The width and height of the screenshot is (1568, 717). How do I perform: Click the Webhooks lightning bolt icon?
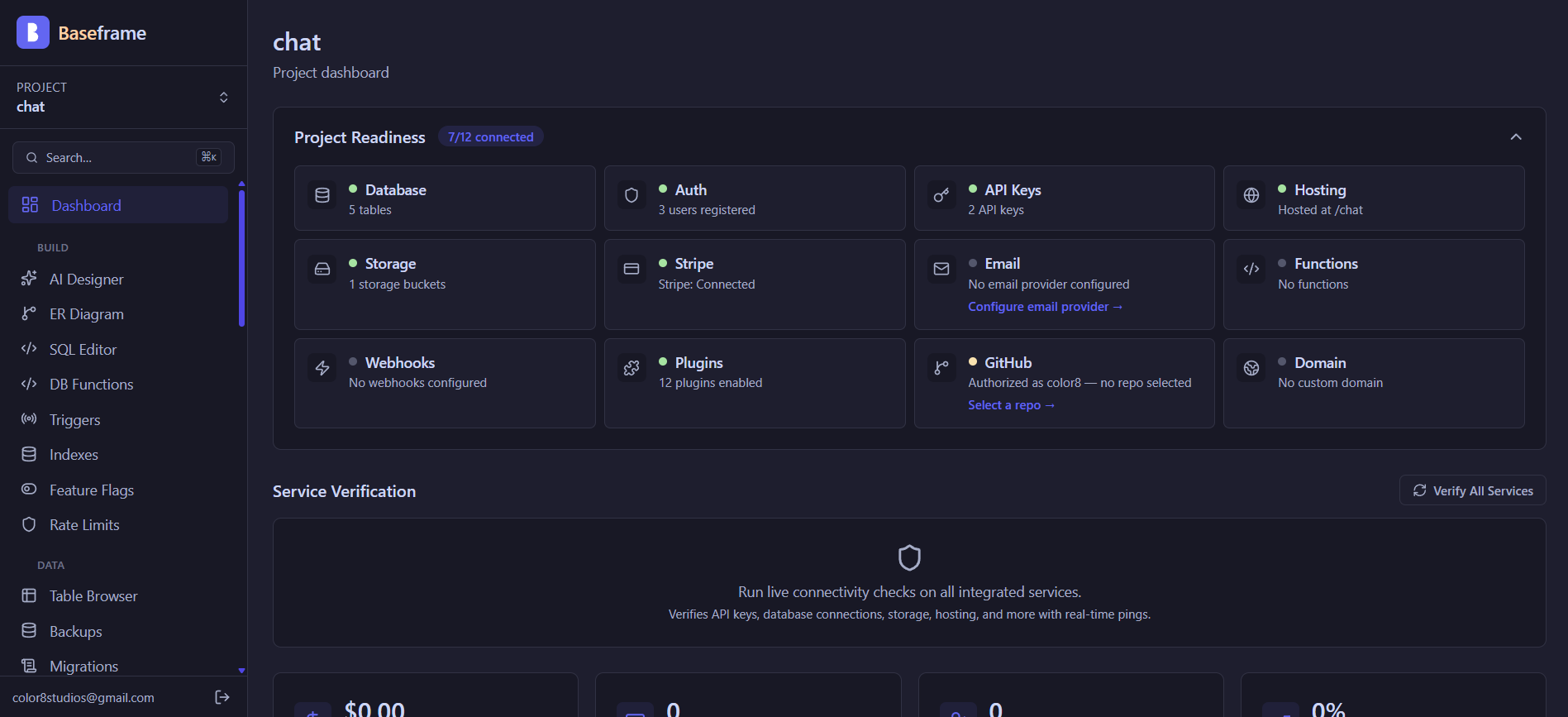click(x=322, y=368)
